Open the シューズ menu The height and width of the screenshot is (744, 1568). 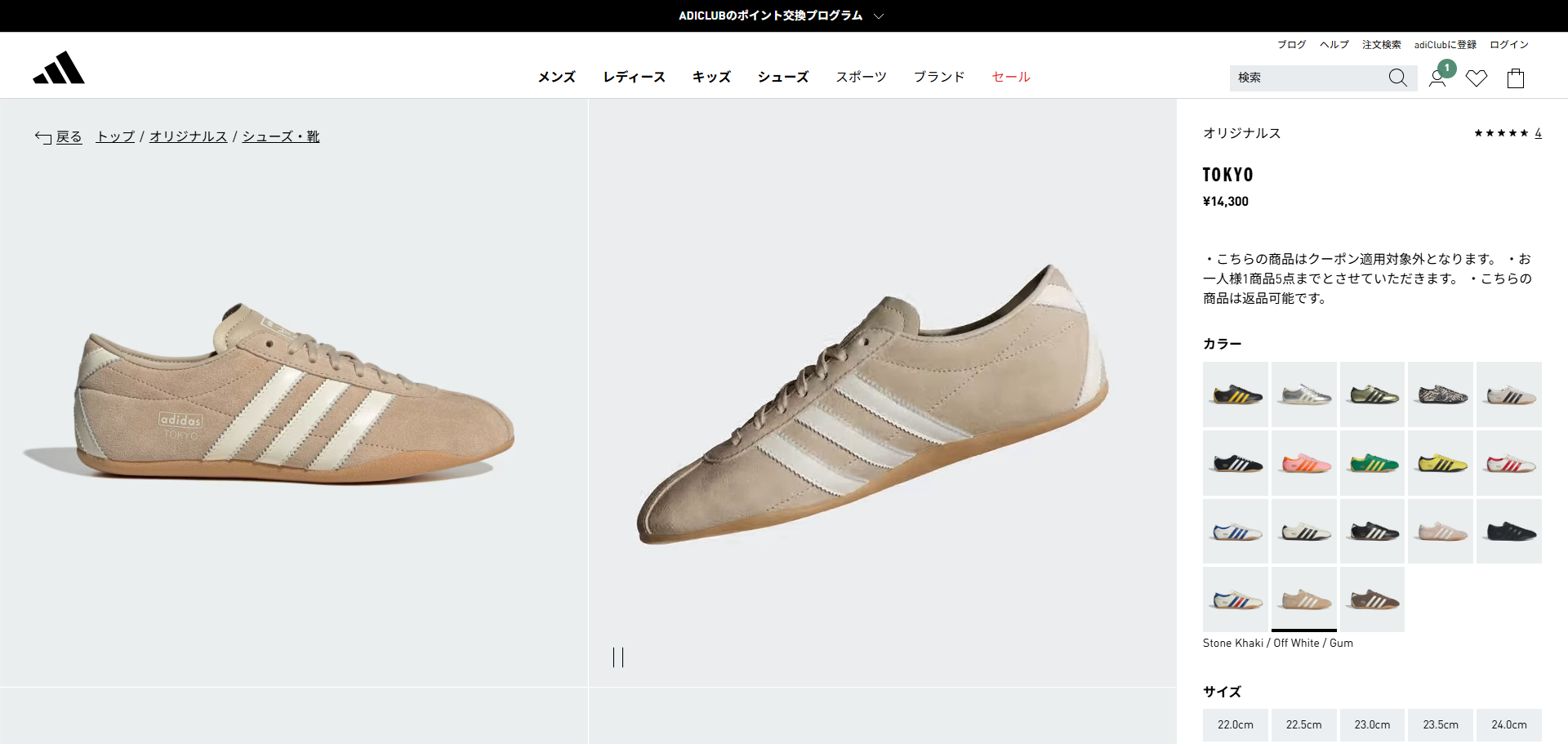tap(783, 77)
